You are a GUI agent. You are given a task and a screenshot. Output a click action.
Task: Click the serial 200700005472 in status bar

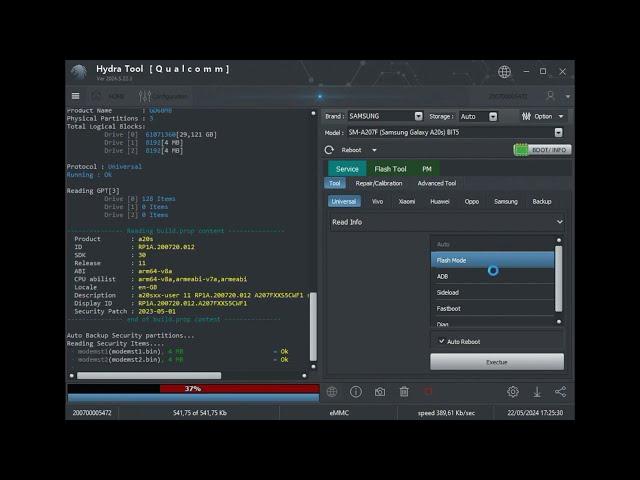pyautogui.click(x=92, y=413)
